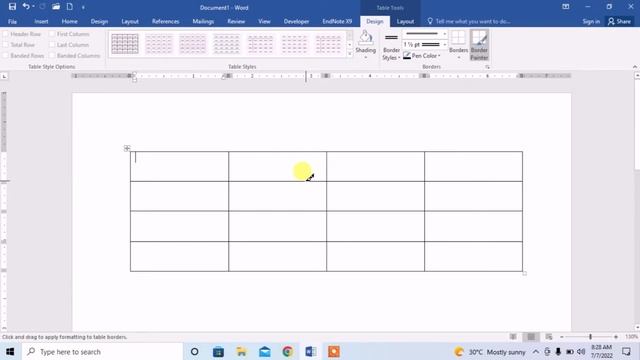The image size is (640, 360).
Task: Click zoom out minus button
Action: pos(562,337)
